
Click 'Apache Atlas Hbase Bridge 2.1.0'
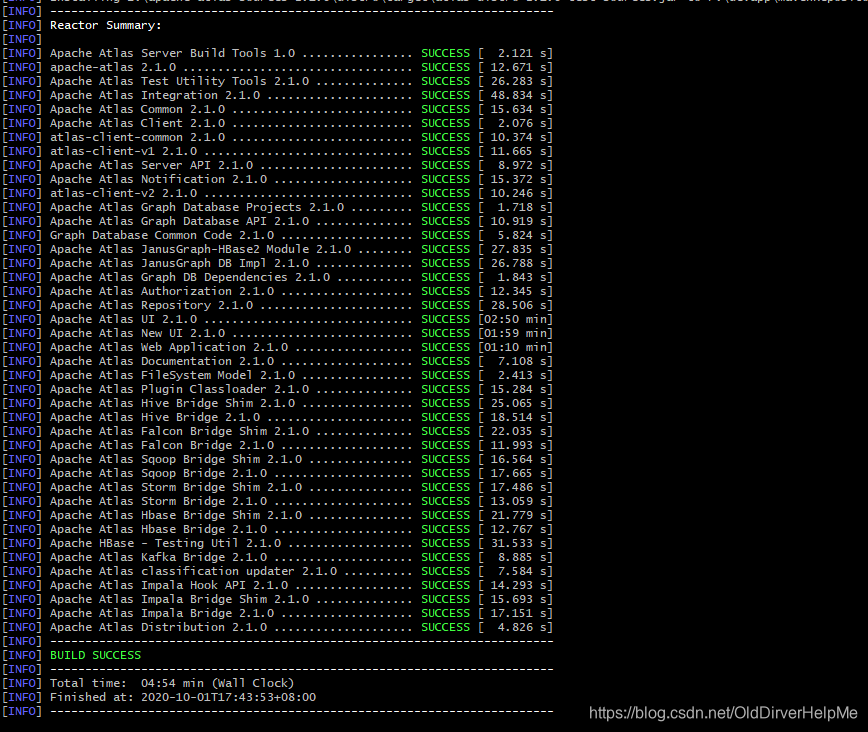(x=158, y=529)
